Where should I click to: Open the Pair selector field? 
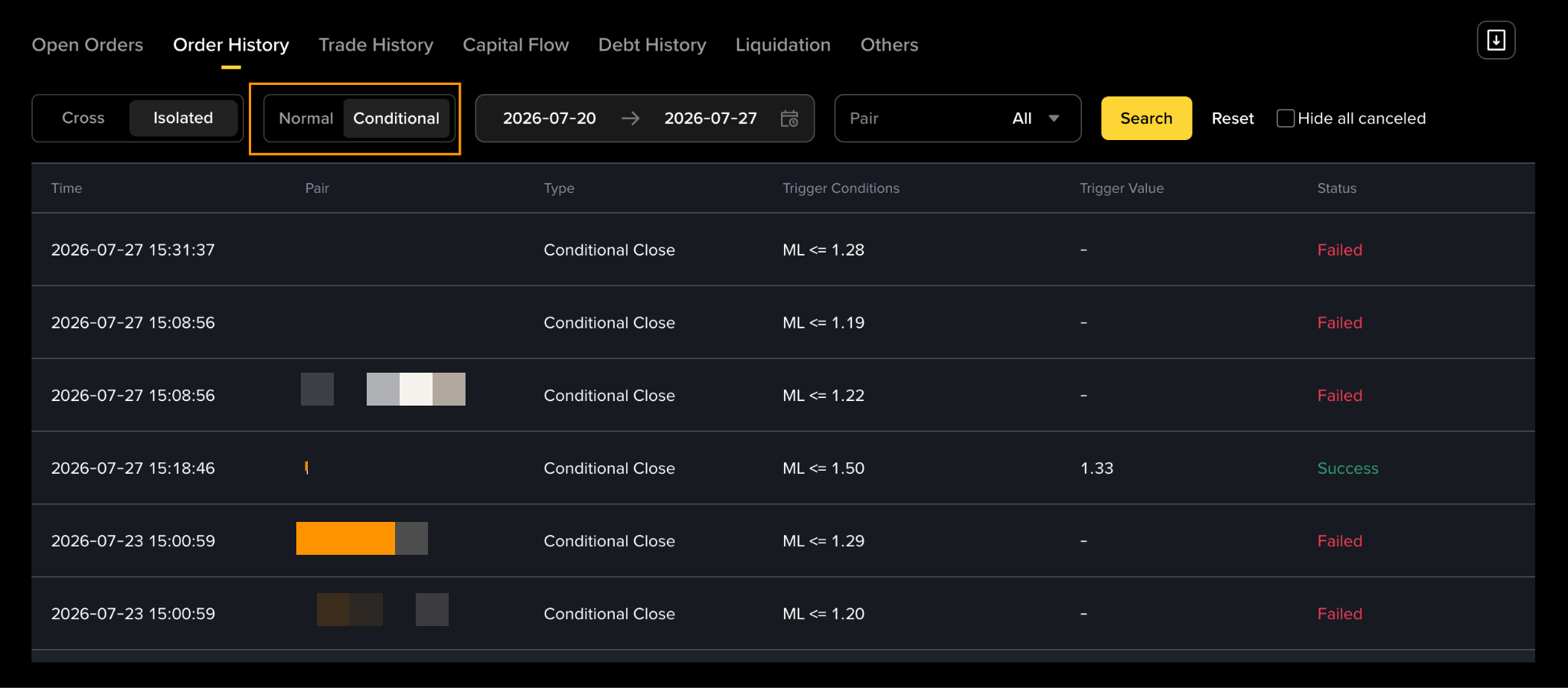point(958,119)
